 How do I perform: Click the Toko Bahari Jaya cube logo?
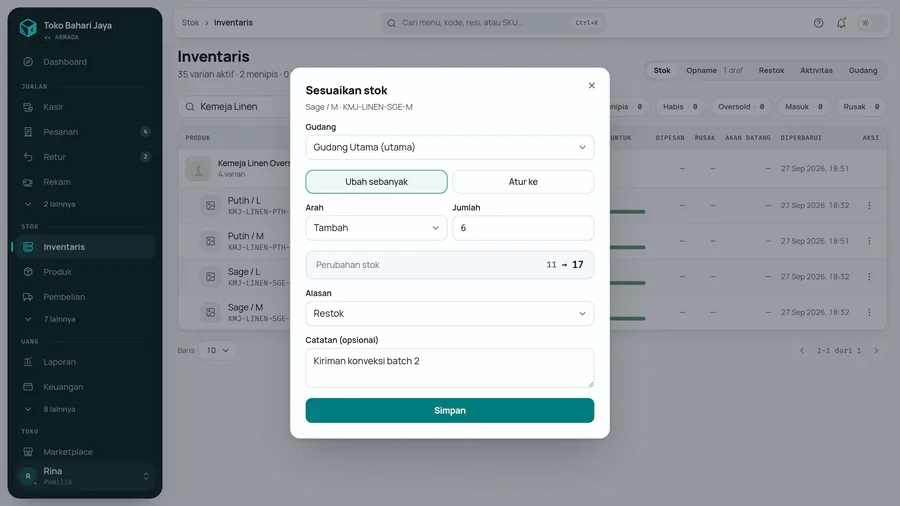[x=28, y=28]
